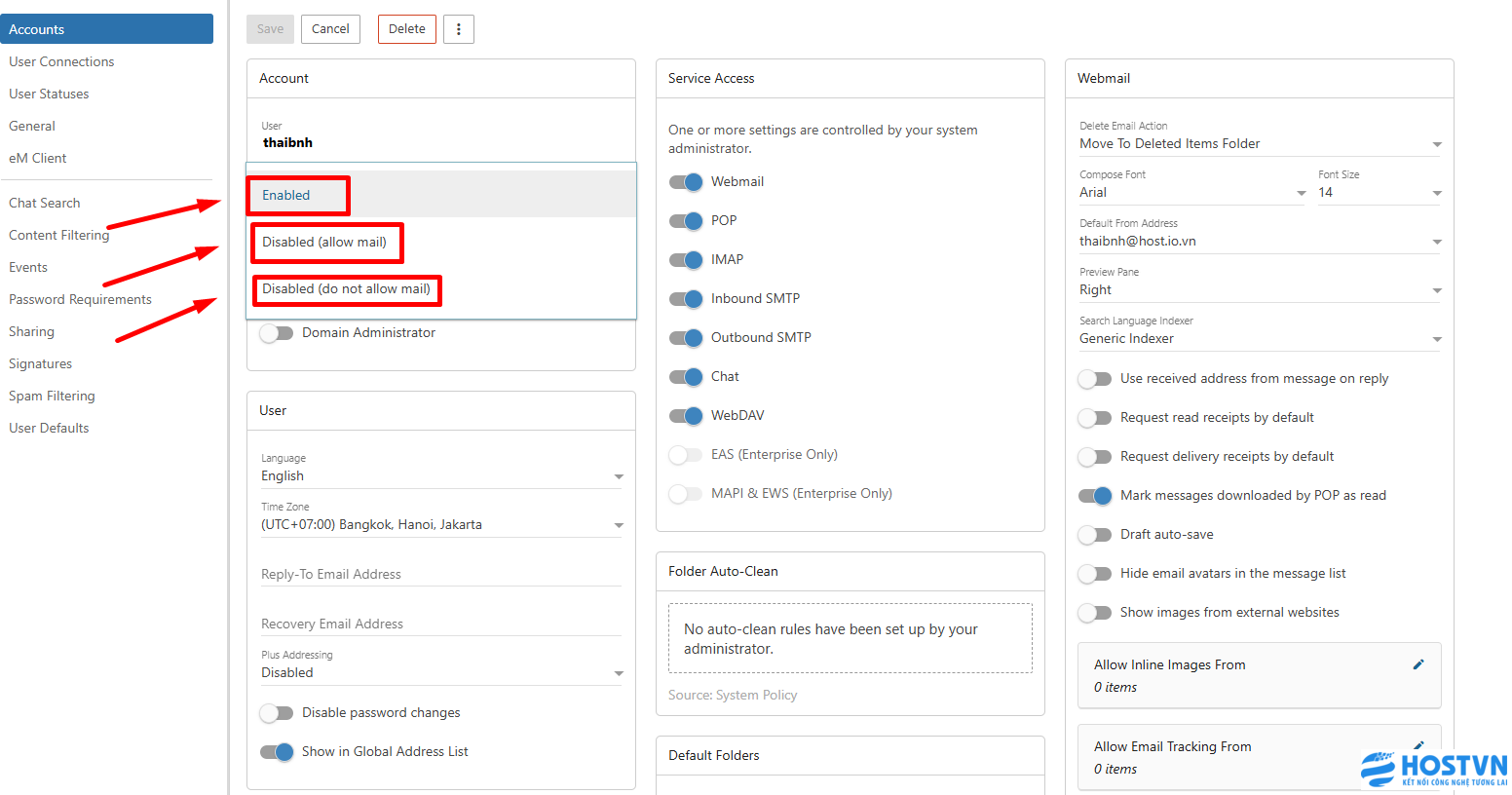Expand the Font Size dropdown
Viewport: 1512px width, 795px height.
[x=1379, y=193]
